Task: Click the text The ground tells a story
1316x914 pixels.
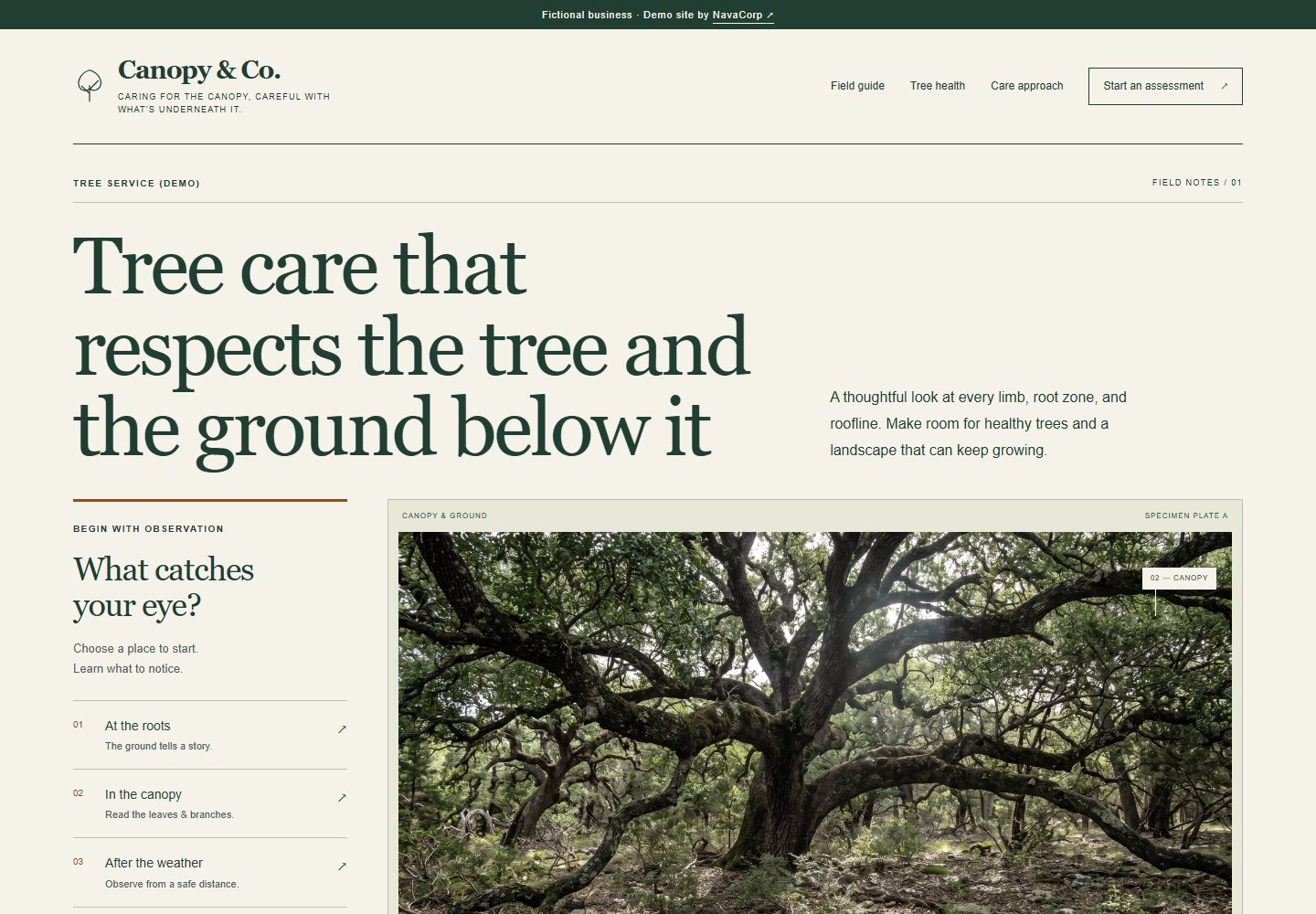Action: 158,747
